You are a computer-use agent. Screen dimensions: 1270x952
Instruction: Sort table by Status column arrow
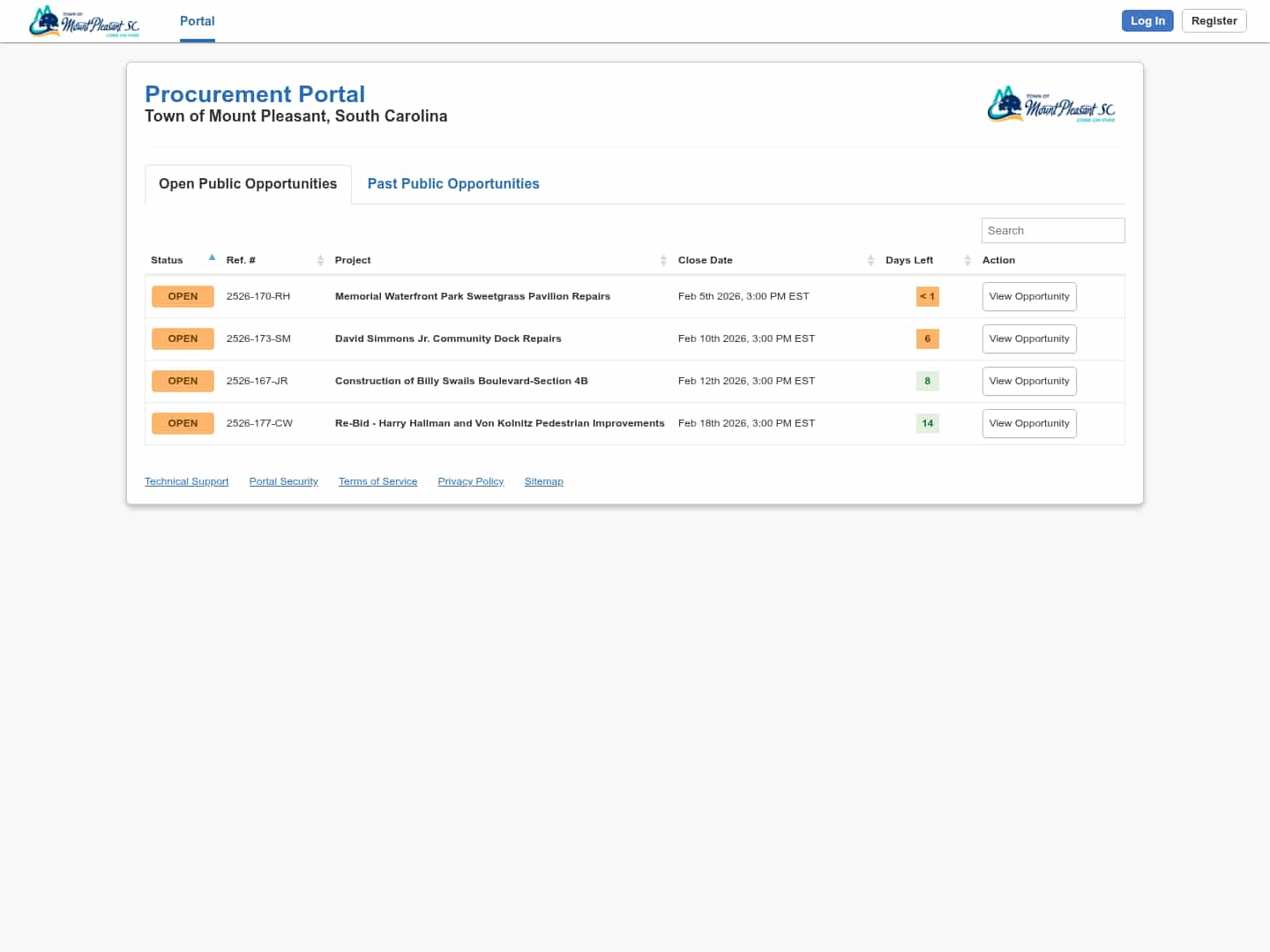click(x=212, y=259)
